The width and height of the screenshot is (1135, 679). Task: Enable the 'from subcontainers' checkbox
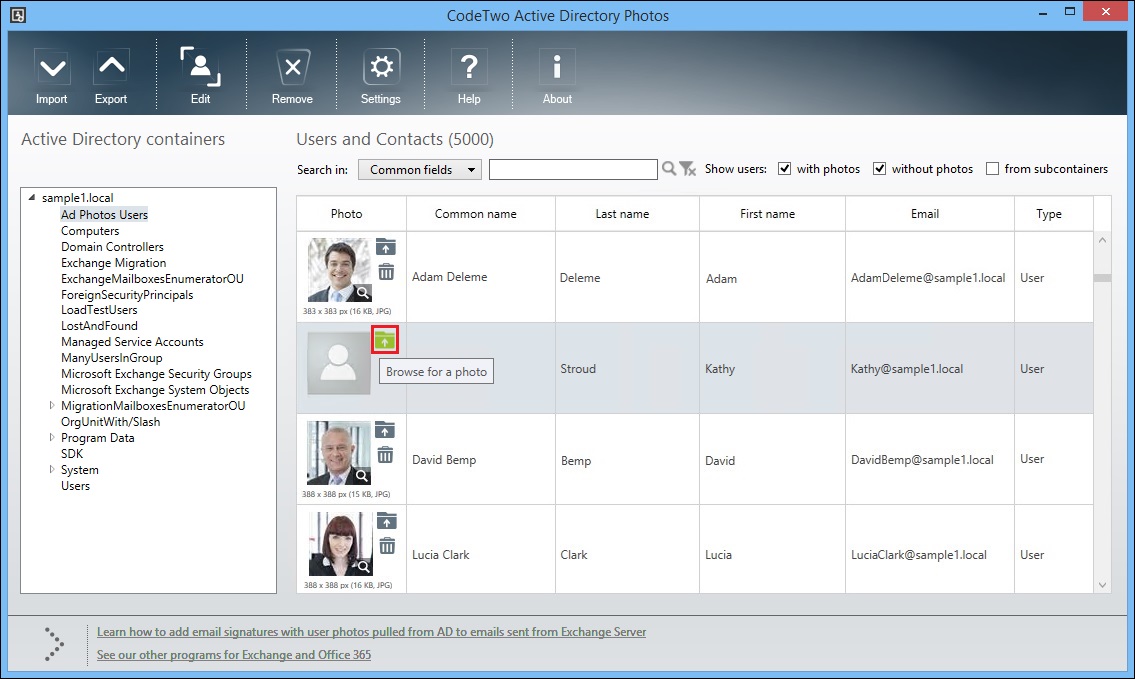click(x=992, y=169)
